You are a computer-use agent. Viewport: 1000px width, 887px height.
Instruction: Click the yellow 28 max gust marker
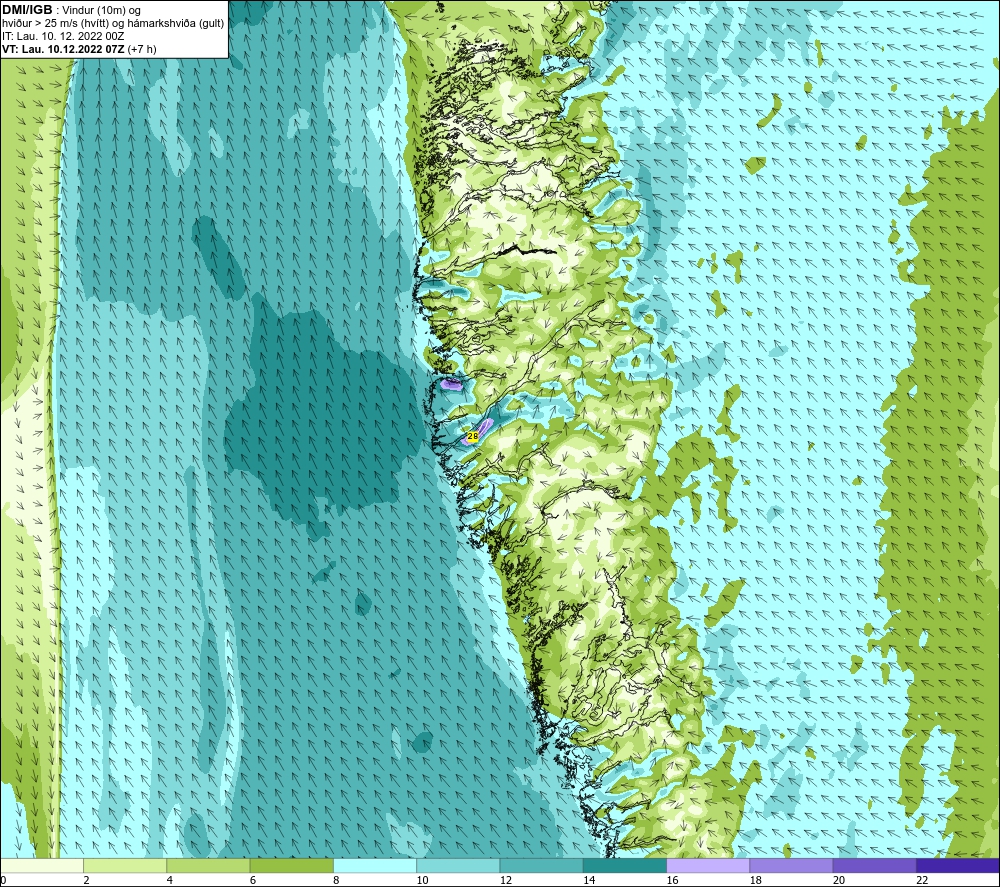(x=473, y=436)
